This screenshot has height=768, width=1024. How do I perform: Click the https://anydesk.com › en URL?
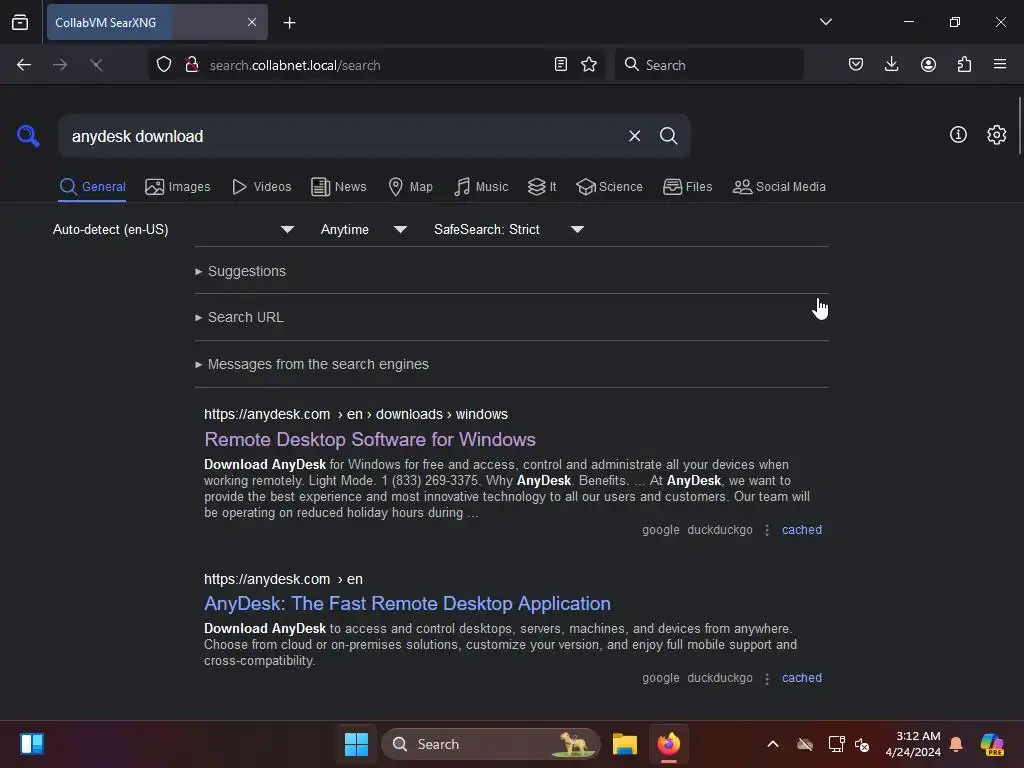(283, 579)
